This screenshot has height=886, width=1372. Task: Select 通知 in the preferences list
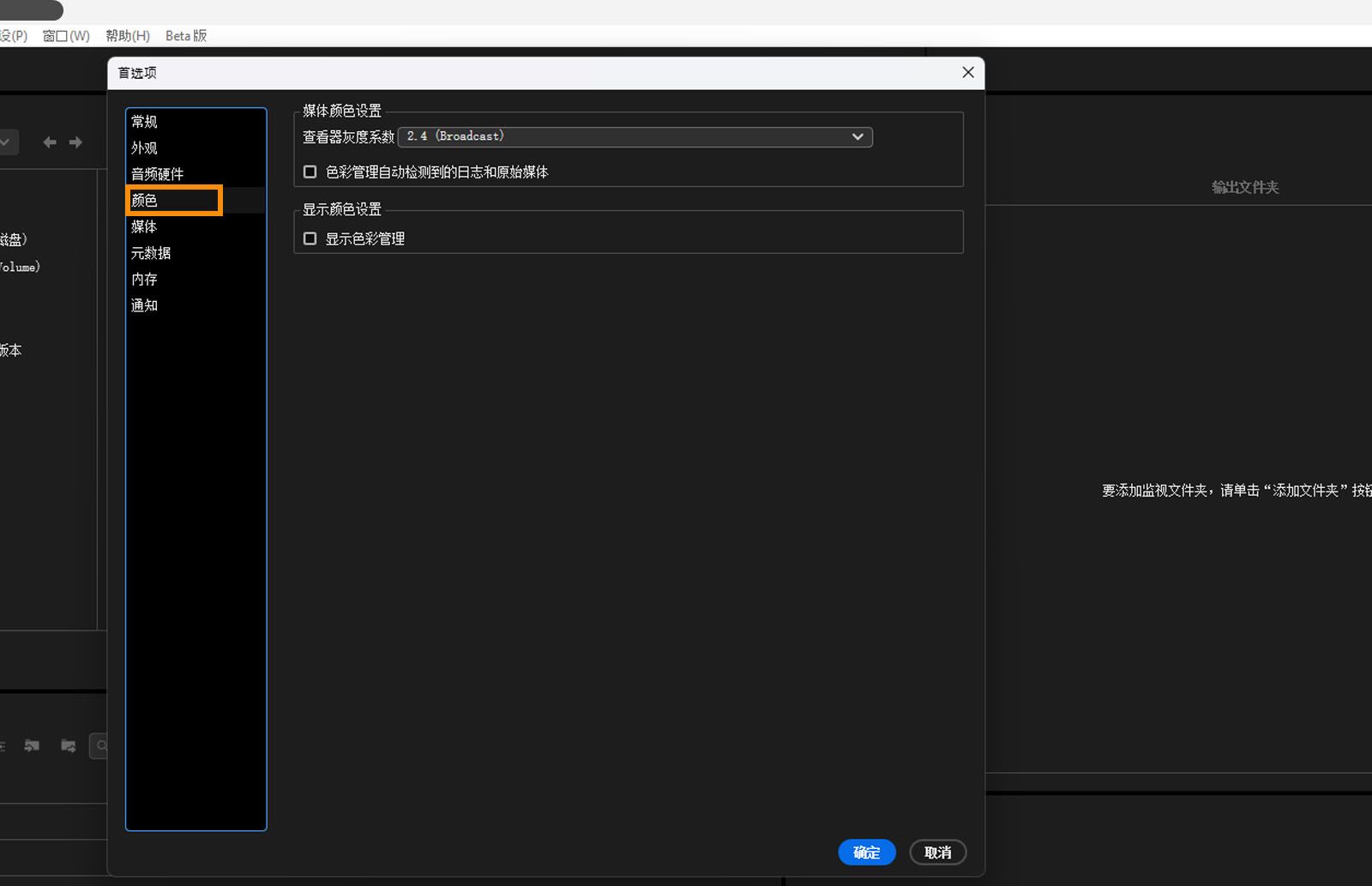tap(196, 305)
